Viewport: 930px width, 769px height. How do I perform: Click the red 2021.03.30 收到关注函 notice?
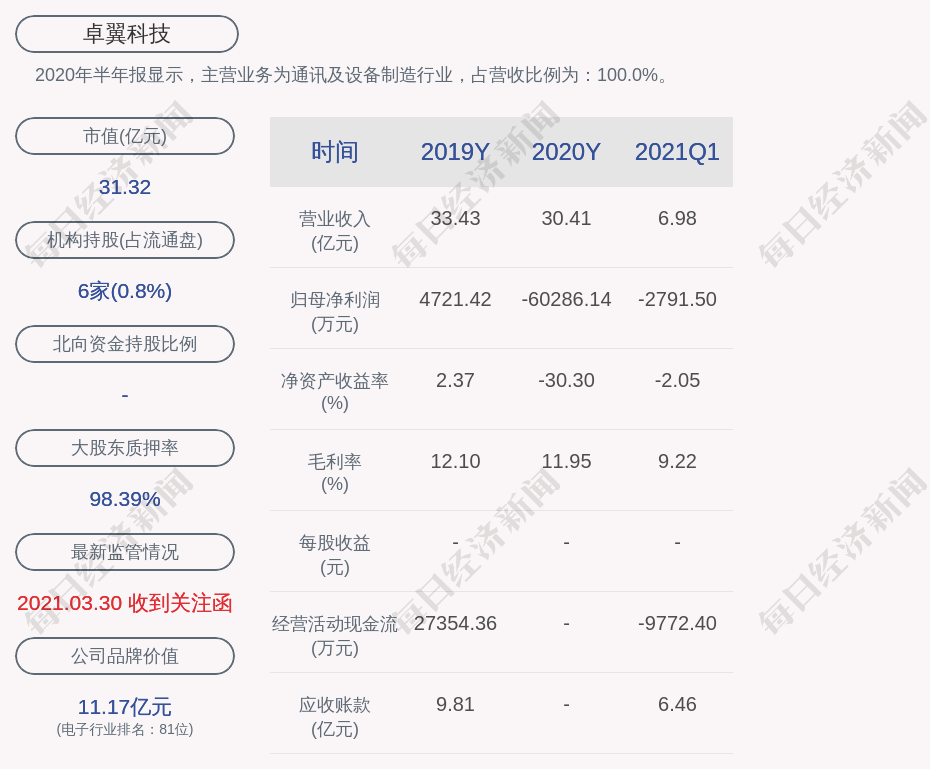click(x=125, y=603)
